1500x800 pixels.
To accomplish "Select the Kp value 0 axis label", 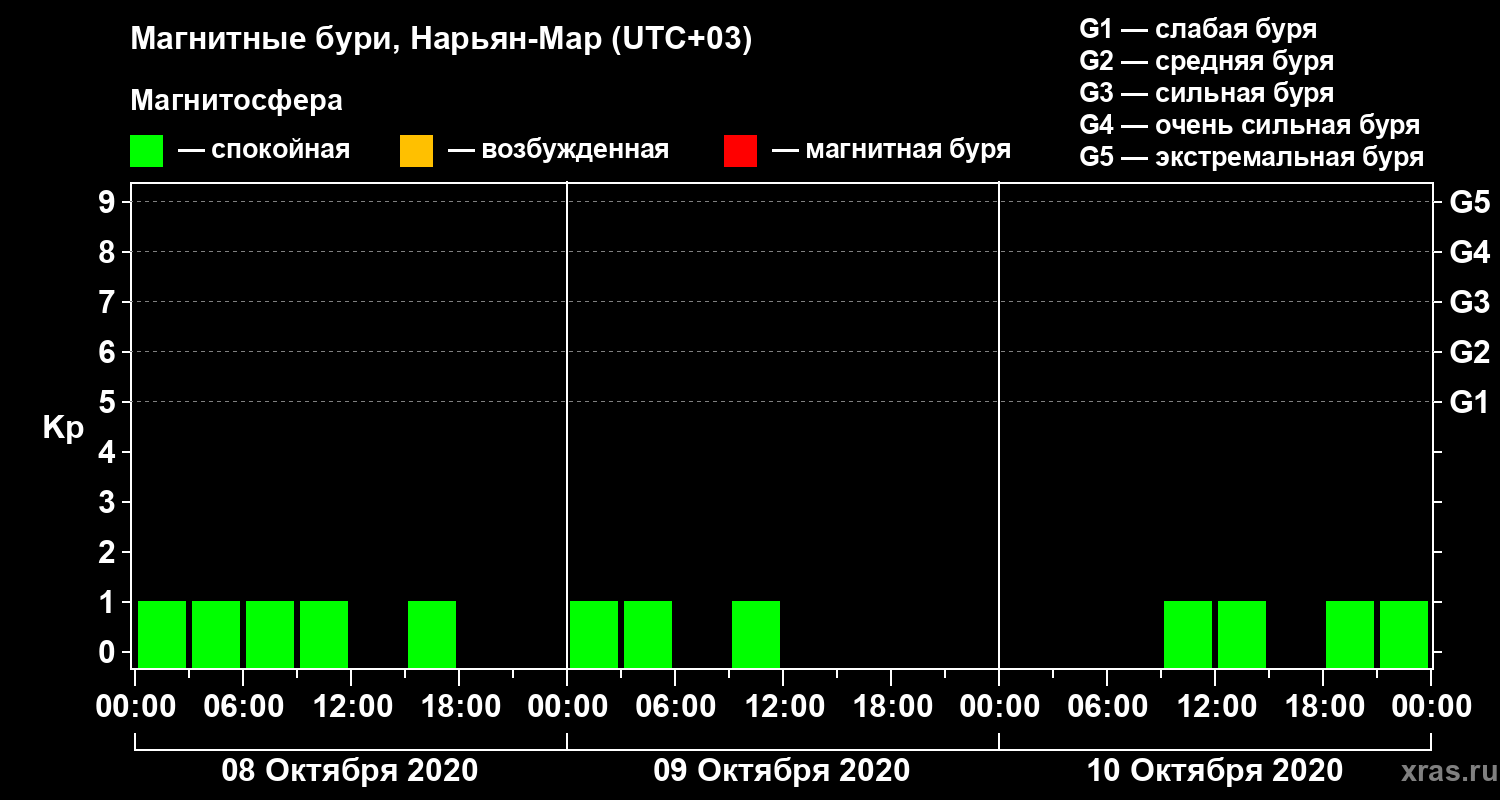I will click(109, 652).
